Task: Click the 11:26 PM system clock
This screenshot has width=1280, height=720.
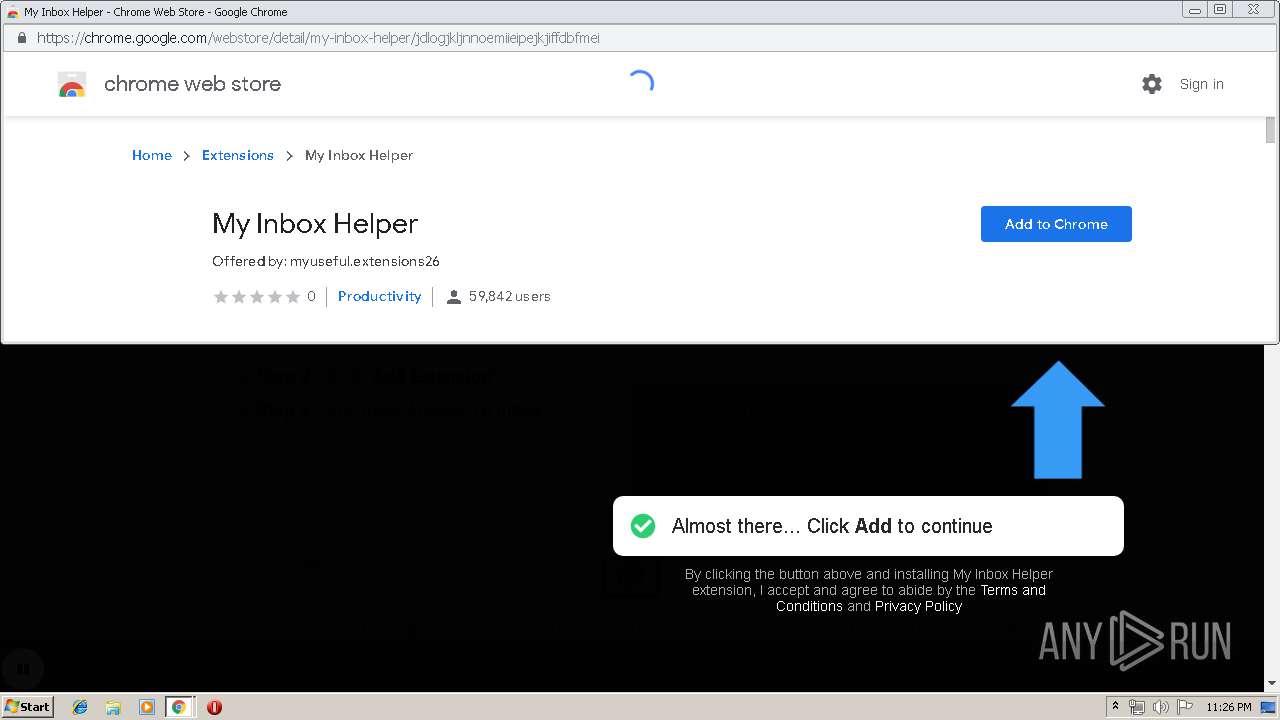Action: point(1229,707)
